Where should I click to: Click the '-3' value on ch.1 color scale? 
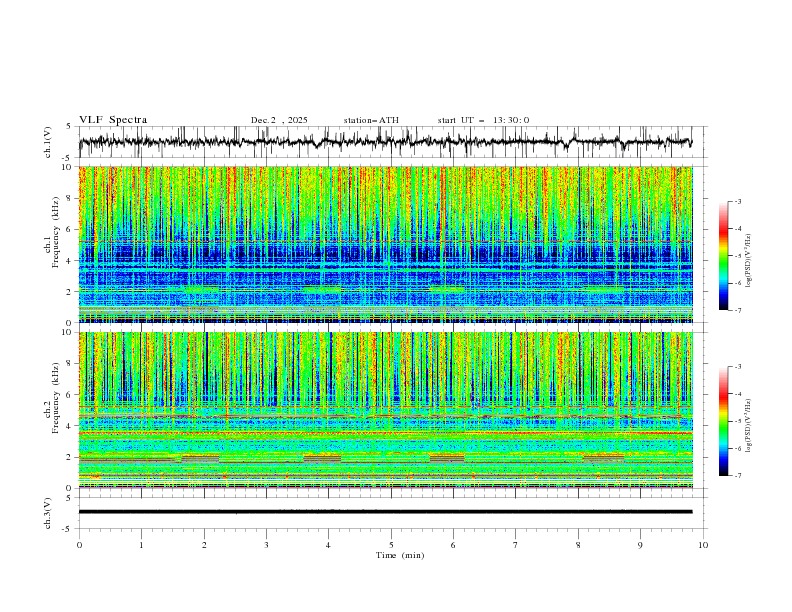point(737,201)
